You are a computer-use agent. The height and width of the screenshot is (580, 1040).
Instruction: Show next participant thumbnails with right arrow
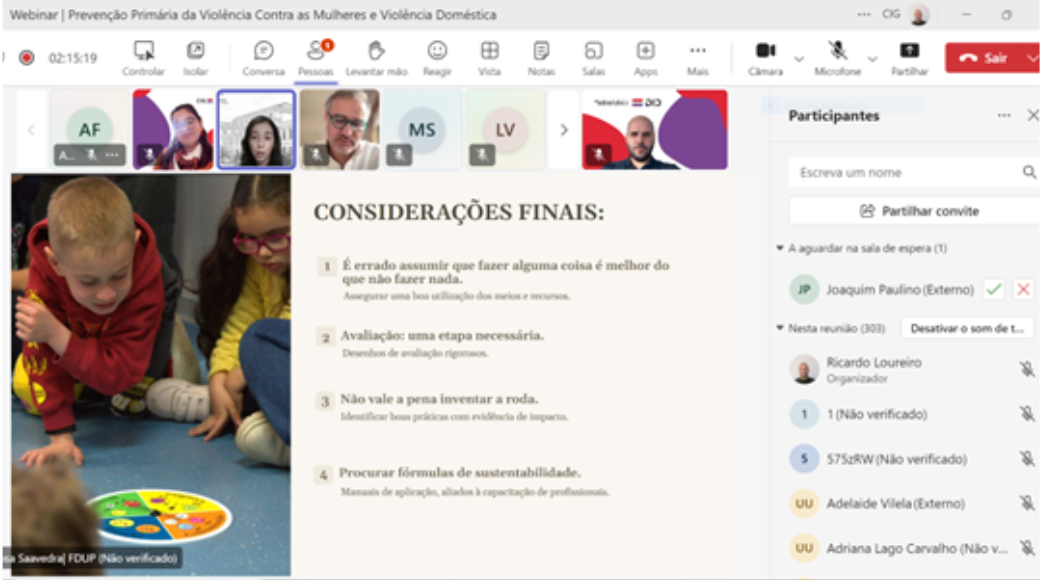click(x=563, y=129)
